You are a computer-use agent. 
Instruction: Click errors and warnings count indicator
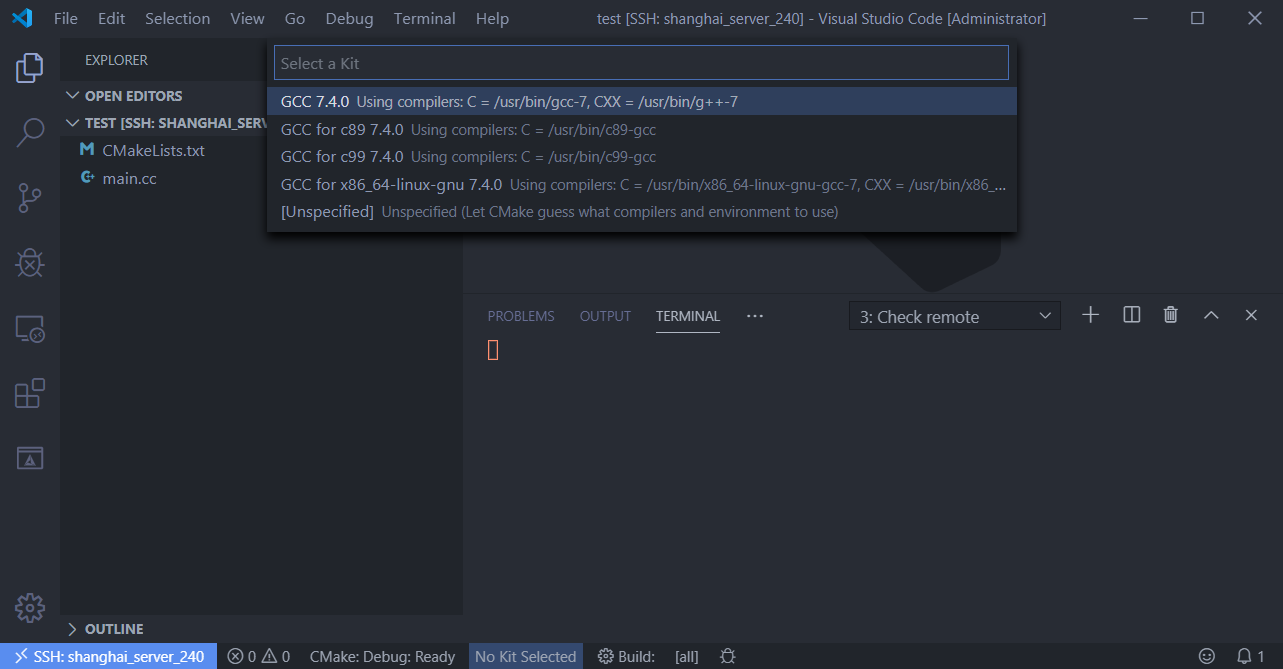[x=258, y=657]
